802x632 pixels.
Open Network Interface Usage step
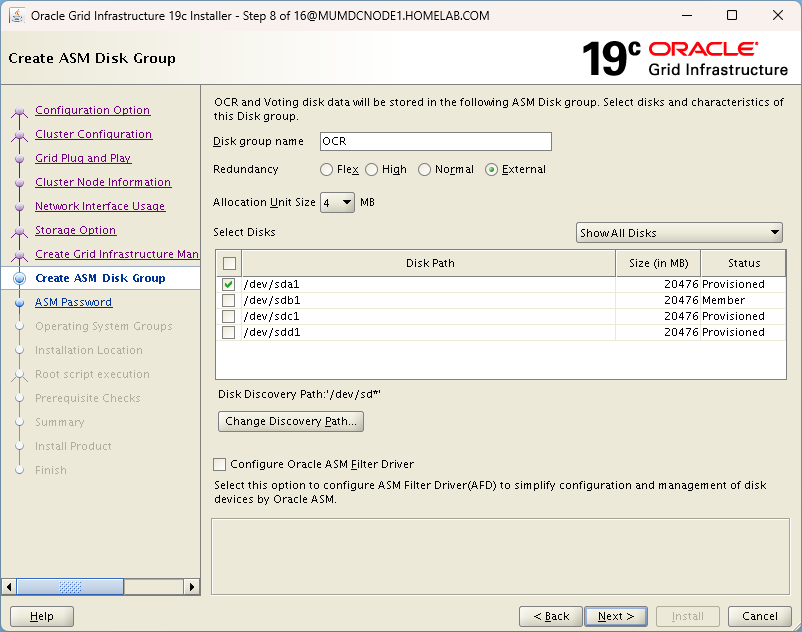100,206
